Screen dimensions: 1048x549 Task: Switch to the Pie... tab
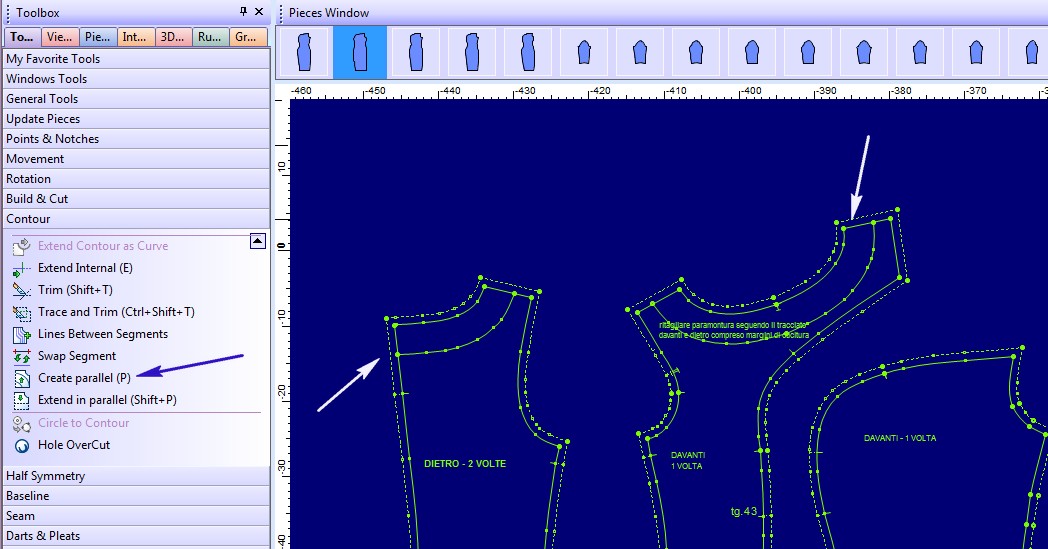tap(98, 37)
